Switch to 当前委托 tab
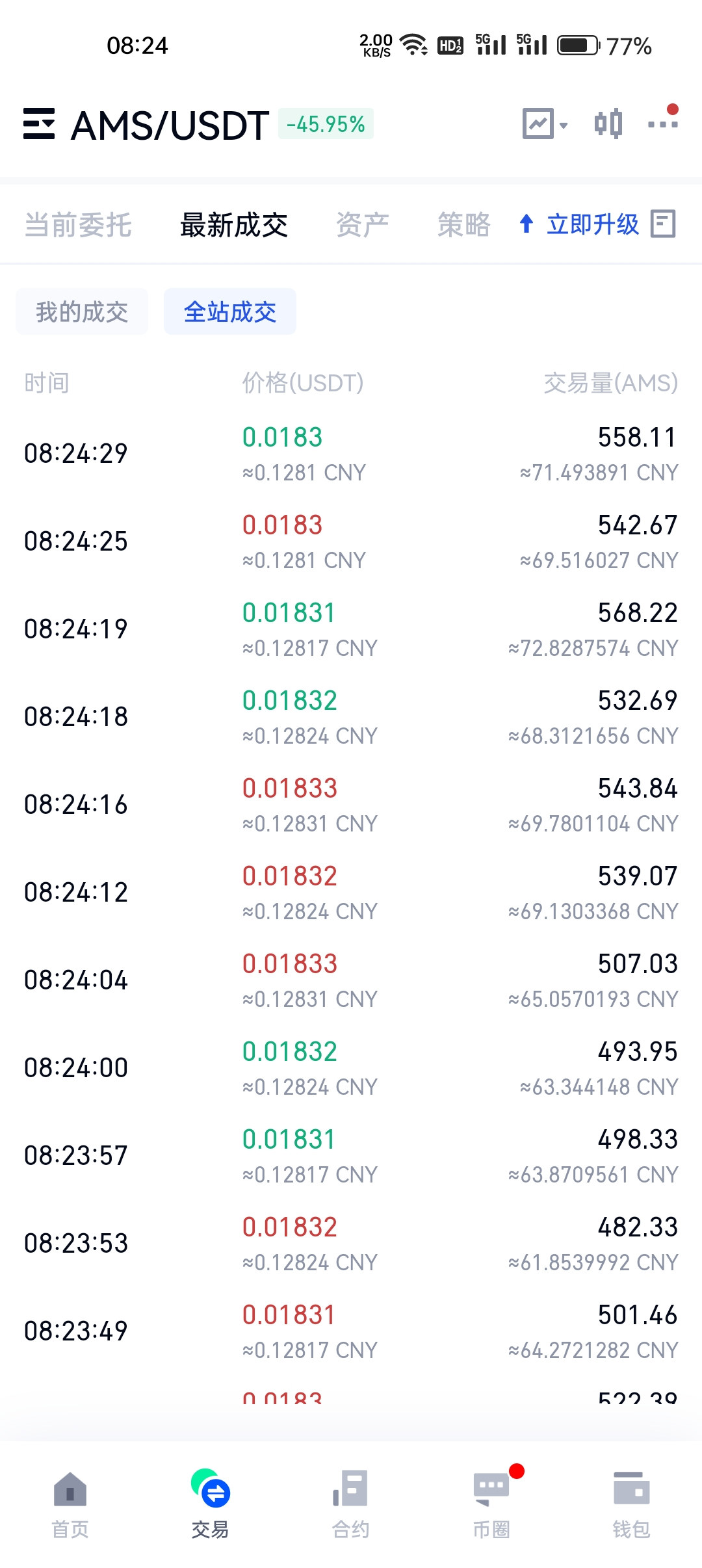702x1568 pixels. pos(78,225)
